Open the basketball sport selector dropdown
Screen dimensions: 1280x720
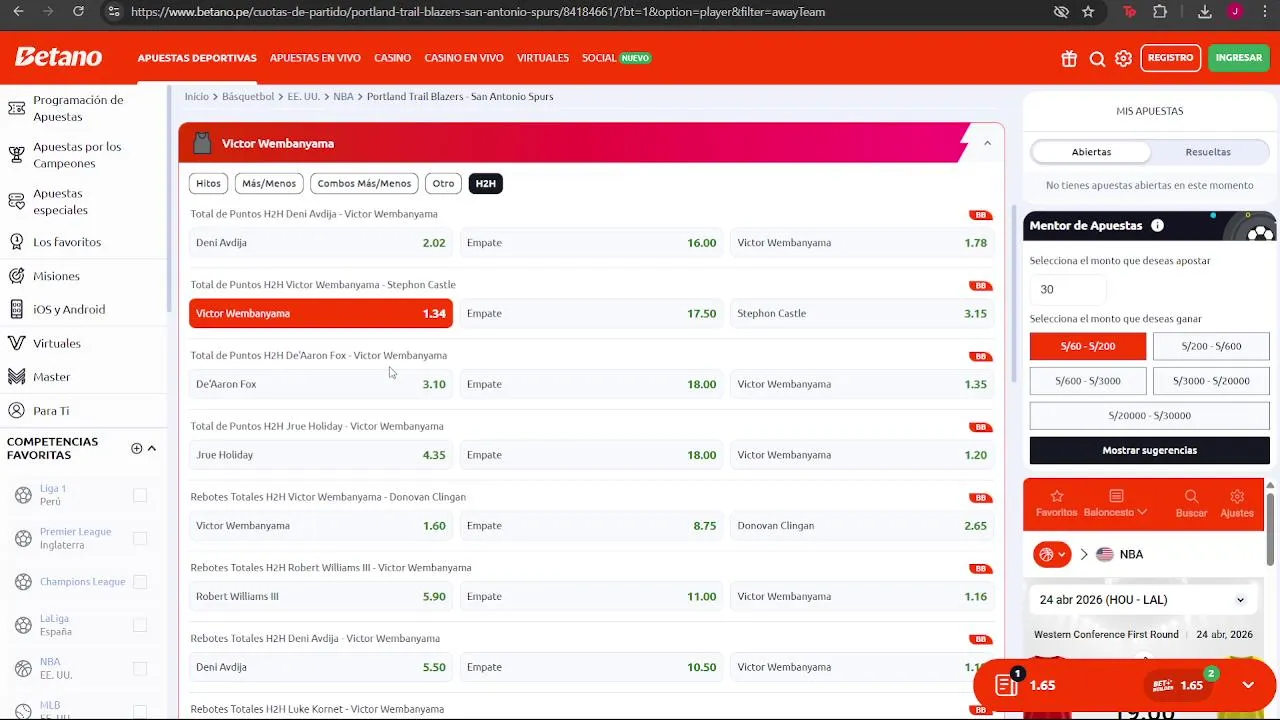point(1052,554)
